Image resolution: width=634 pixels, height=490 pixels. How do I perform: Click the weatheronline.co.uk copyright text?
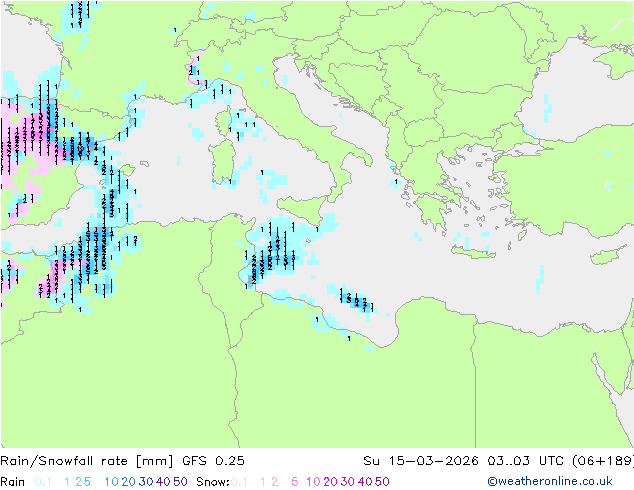(x=549, y=481)
